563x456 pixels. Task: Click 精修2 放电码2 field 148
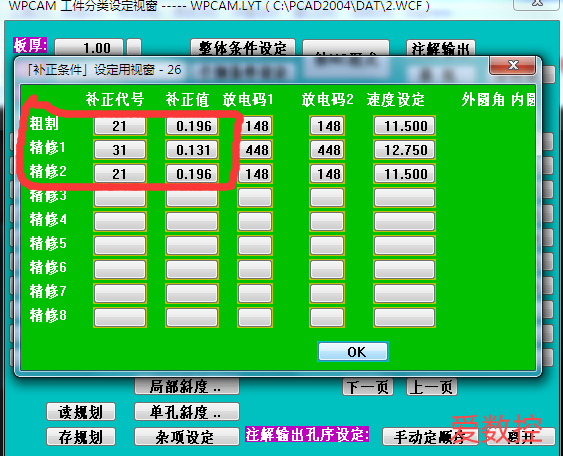pyautogui.click(x=327, y=174)
